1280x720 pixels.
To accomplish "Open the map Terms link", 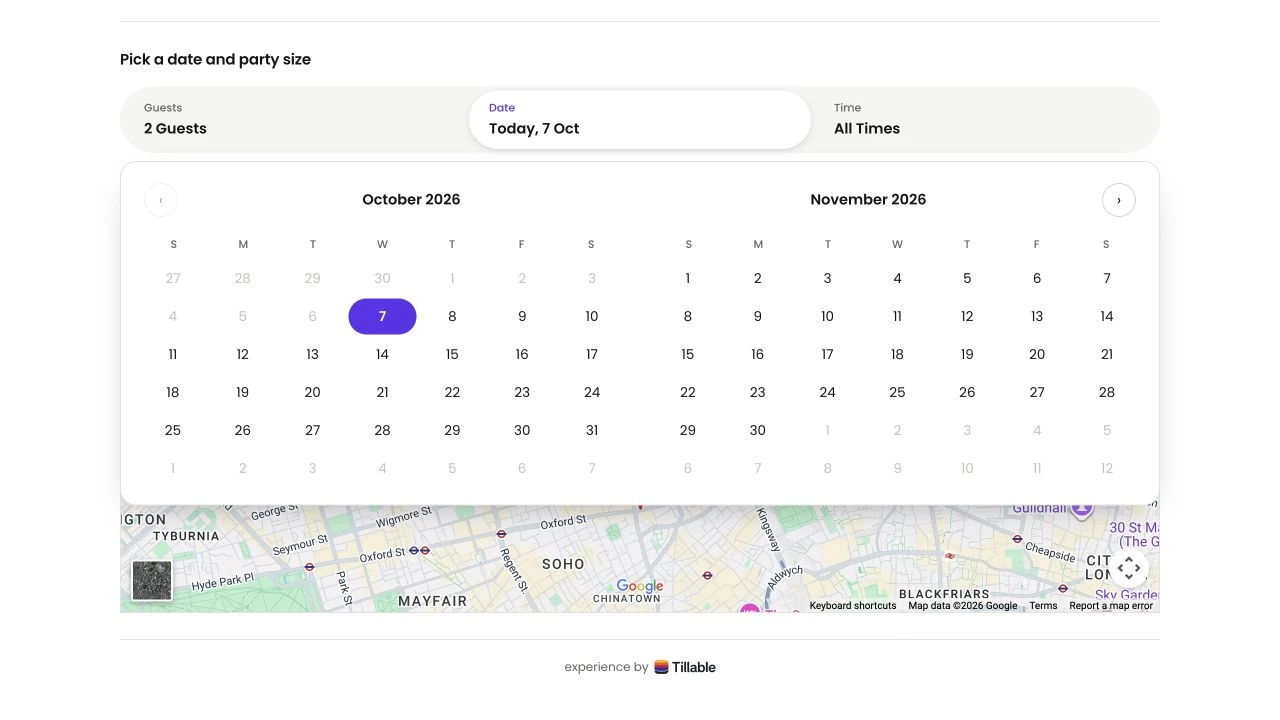I will tap(1043, 606).
